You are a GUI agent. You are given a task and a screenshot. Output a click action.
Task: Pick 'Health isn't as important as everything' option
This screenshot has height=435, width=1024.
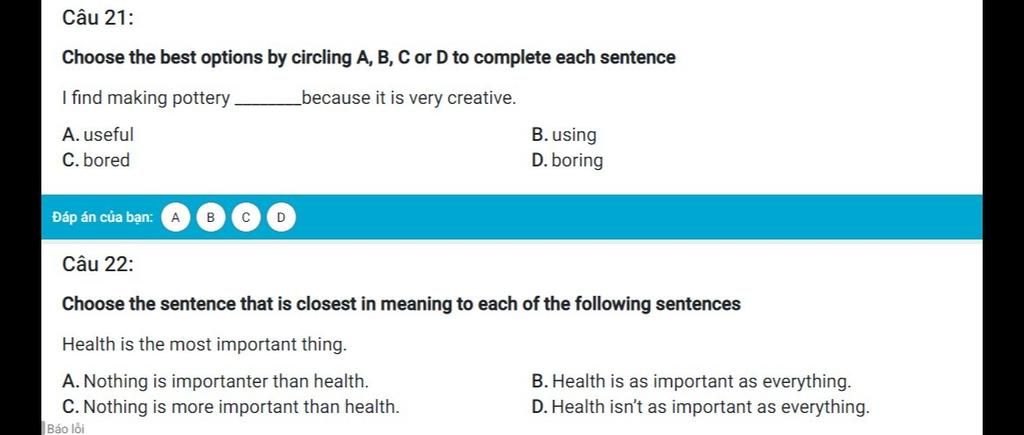(701, 407)
